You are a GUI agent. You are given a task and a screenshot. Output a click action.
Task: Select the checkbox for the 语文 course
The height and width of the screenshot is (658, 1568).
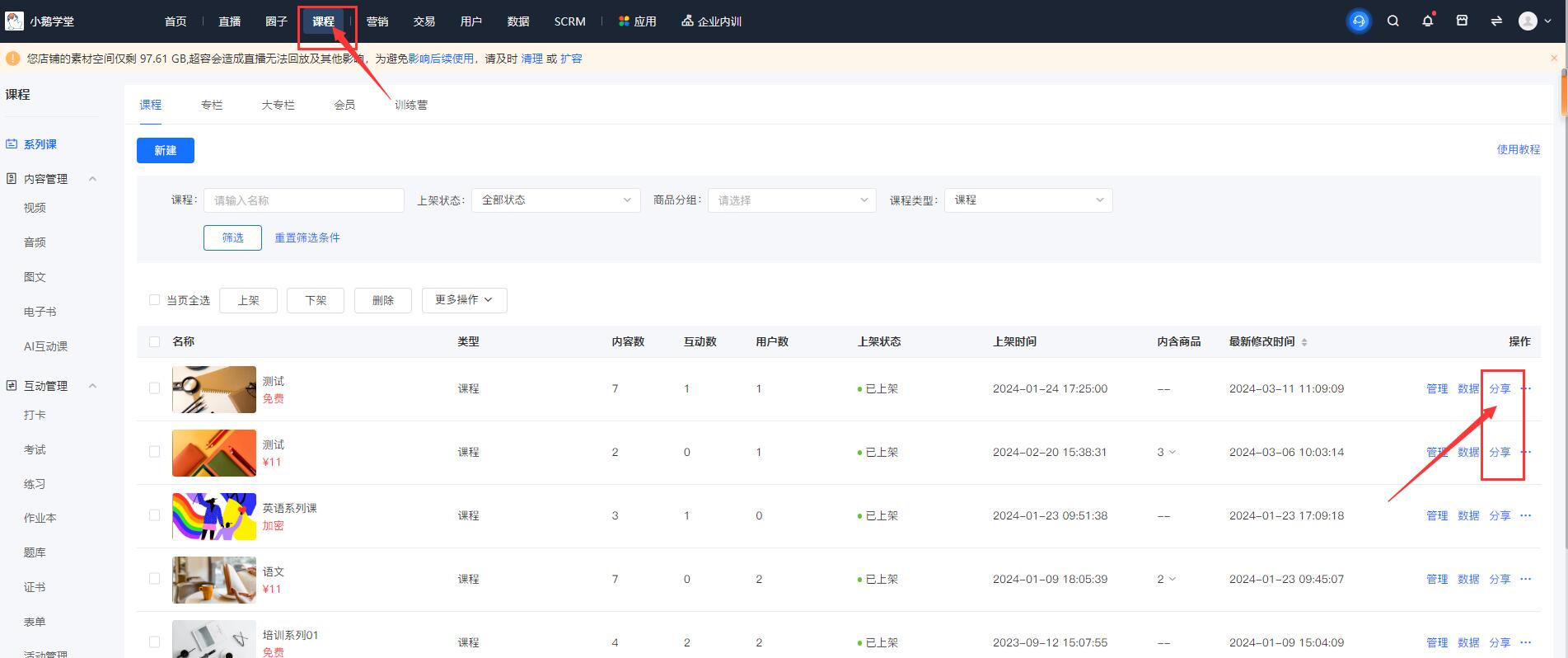[x=154, y=579]
